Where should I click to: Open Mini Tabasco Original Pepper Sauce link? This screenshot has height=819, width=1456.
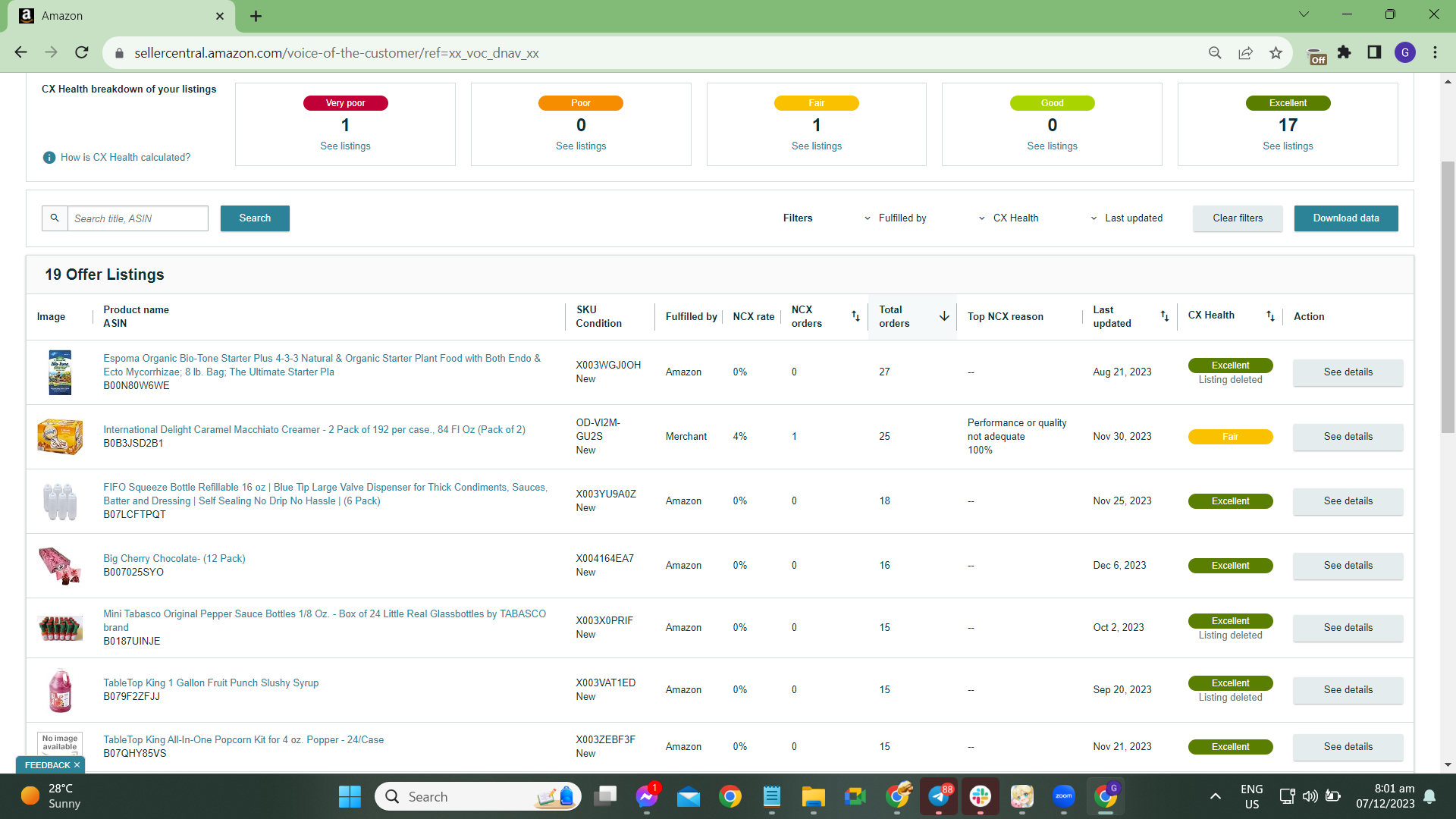coord(325,621)
